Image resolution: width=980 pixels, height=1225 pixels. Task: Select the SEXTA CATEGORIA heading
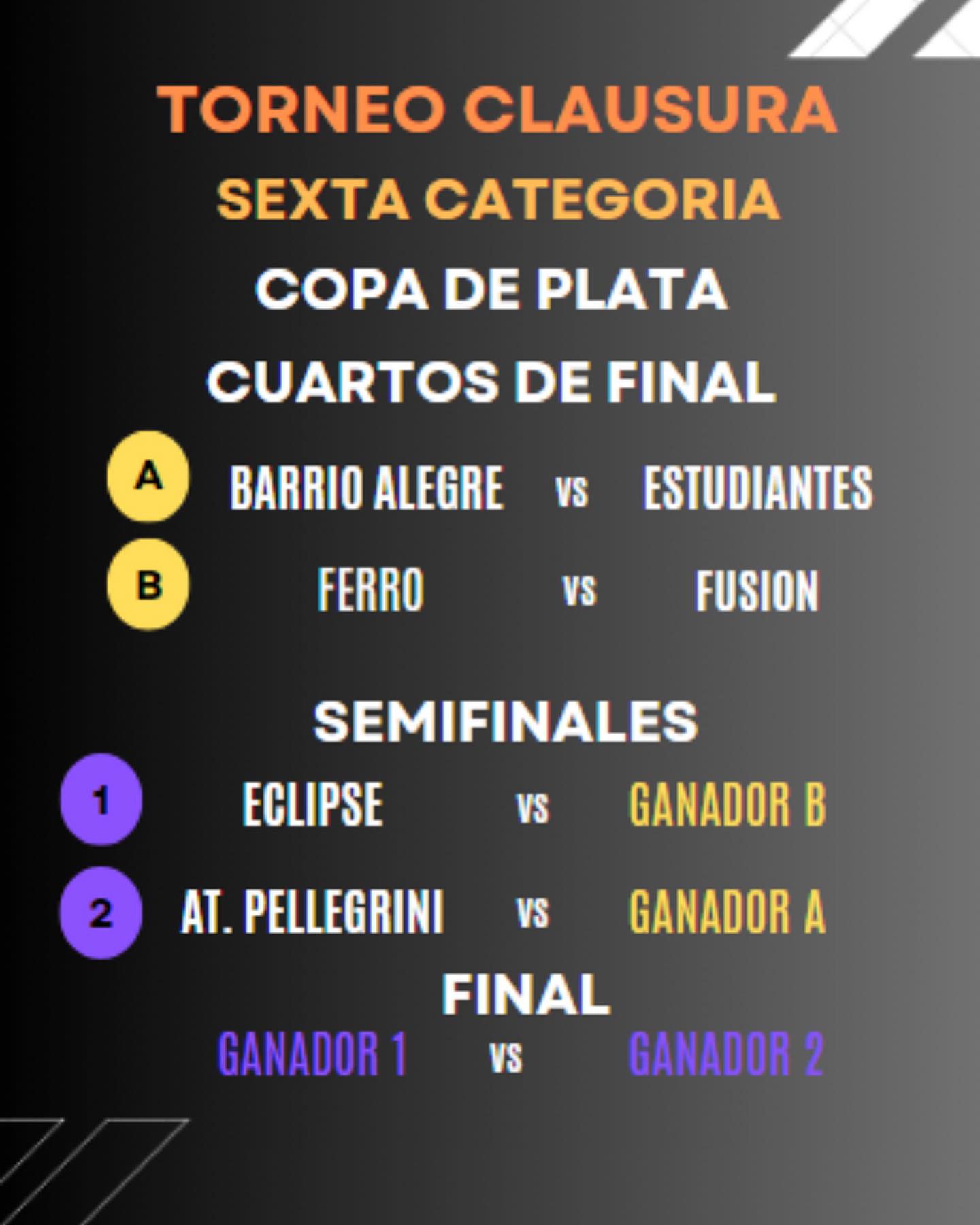(497, 199)
